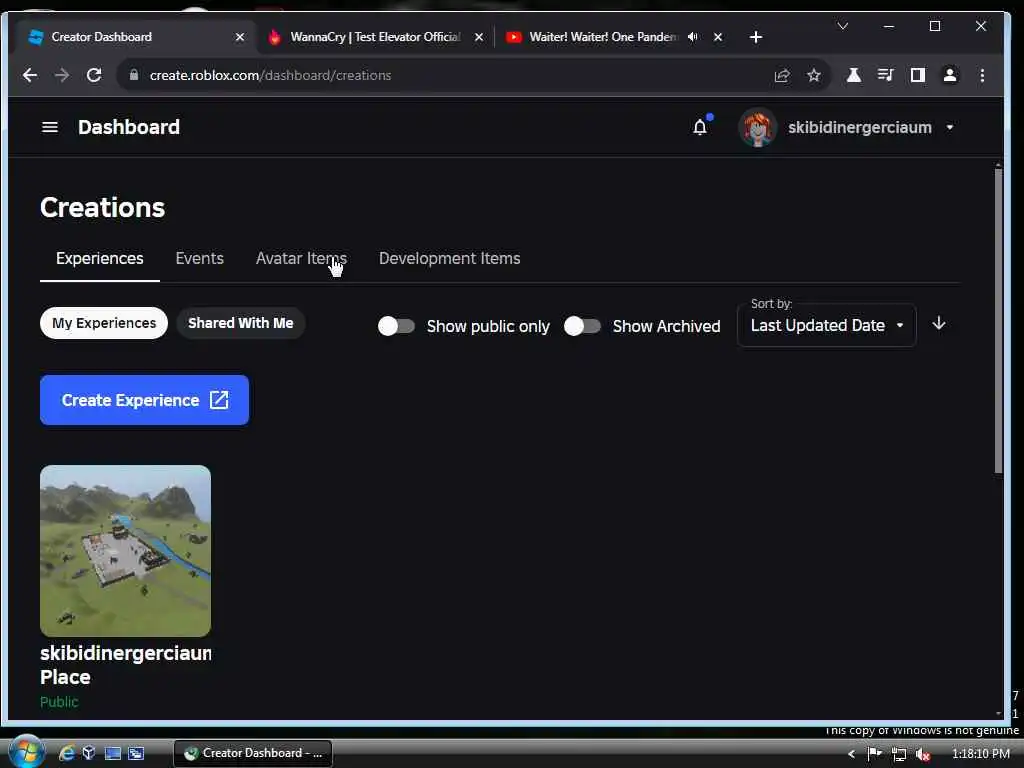Viewport: 1024px width, 768px height.
Task: Click the cube icon in the quick launch
Action: tap(89, 753)
